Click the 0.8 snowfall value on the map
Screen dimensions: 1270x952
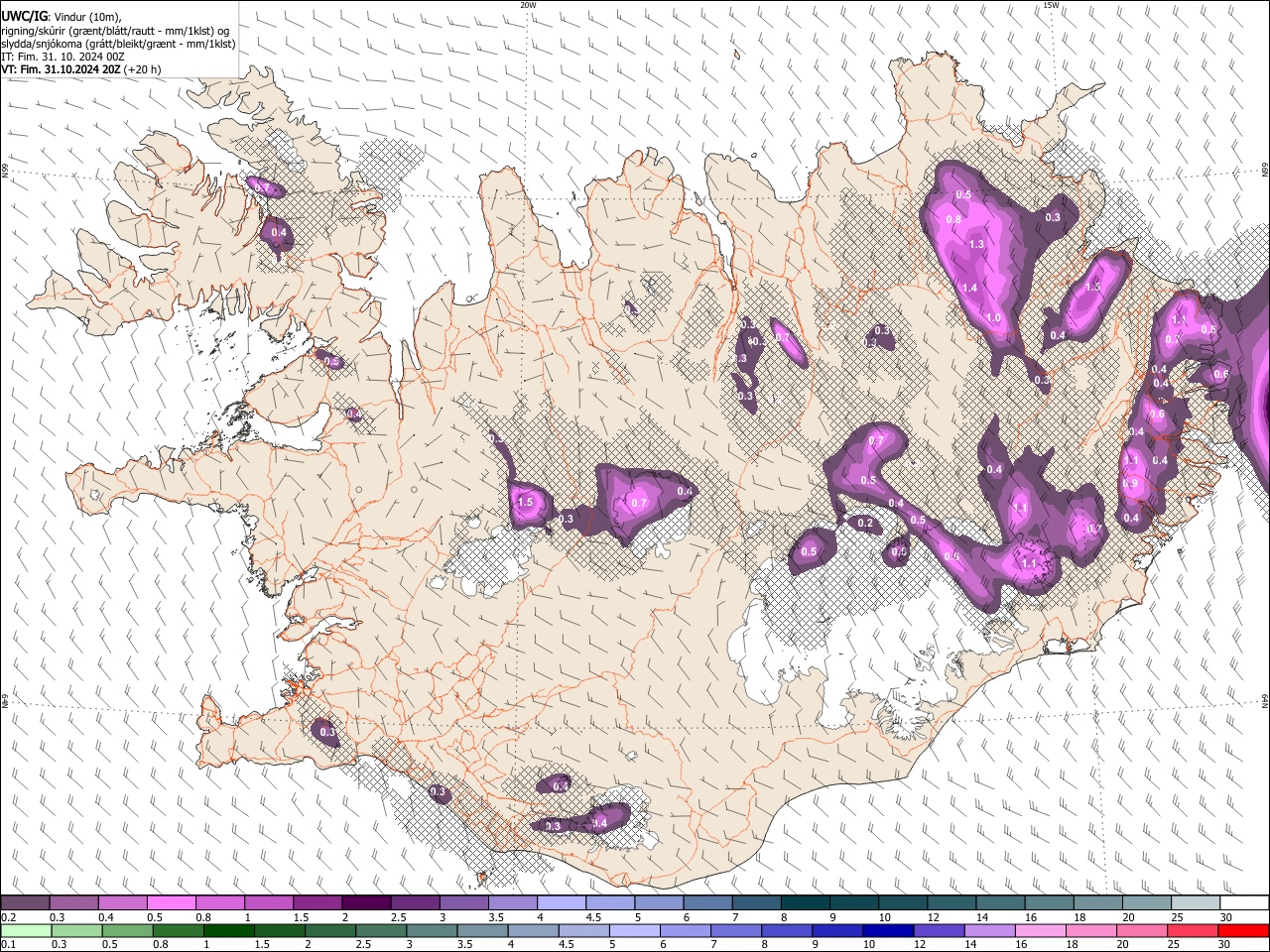tap(952, 219)
